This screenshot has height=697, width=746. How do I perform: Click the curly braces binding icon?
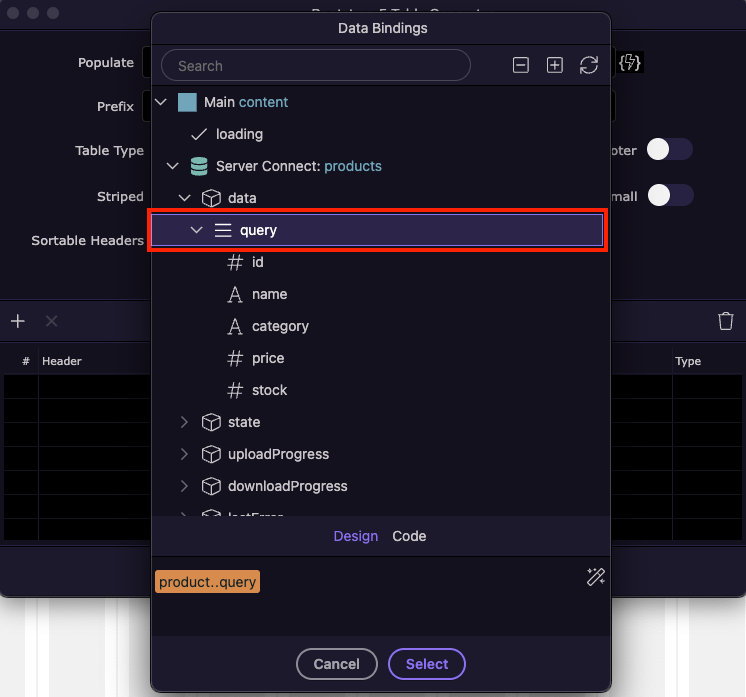point(630,63)
